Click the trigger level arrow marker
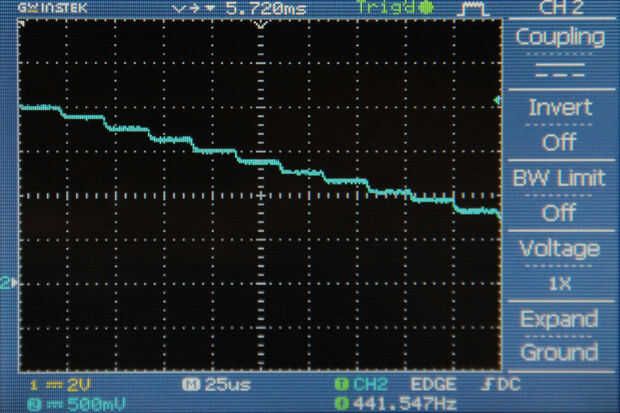This screenshot has height=413, width=620. tap(497, 100)
